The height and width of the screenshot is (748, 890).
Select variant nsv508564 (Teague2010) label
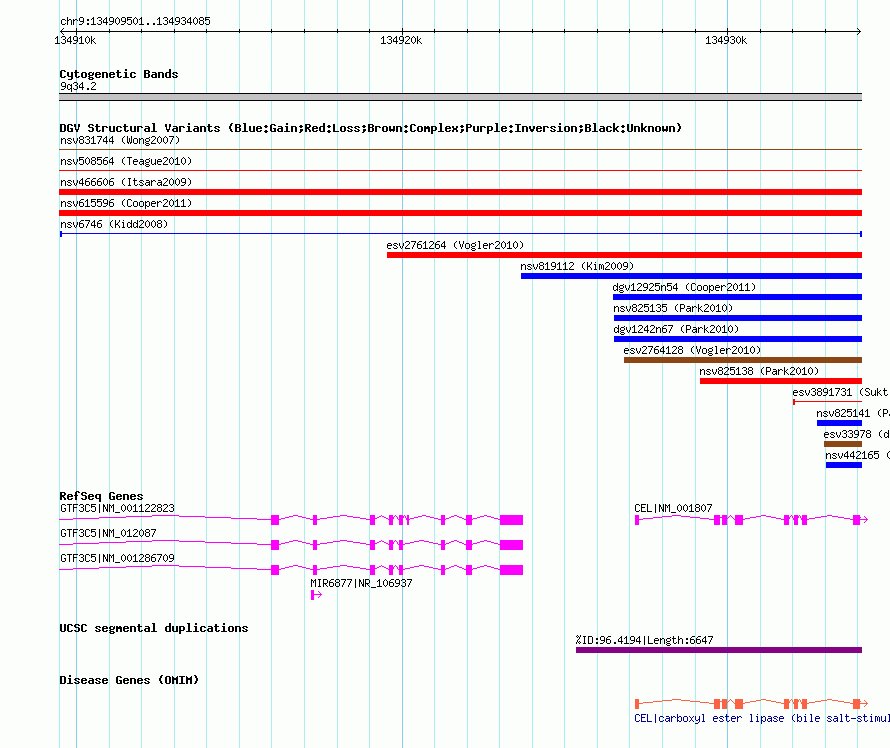click(126, 161)
